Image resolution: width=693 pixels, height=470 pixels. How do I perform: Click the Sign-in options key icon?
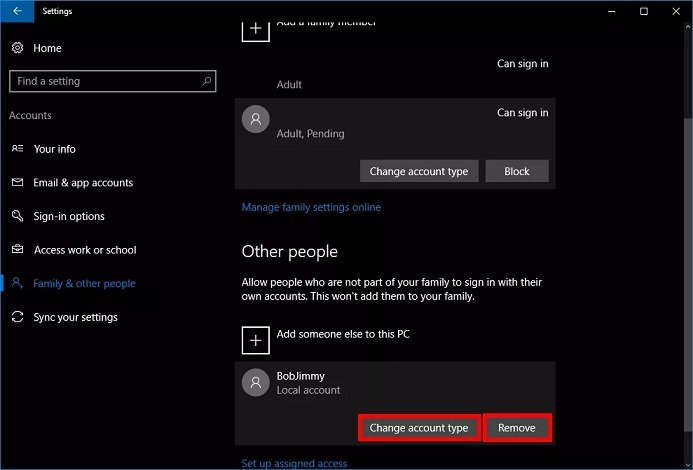[17, 216]
